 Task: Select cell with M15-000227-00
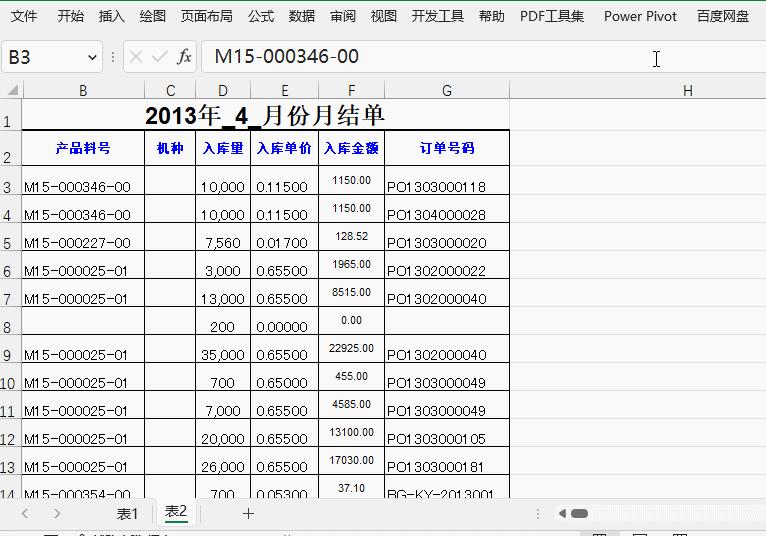[x=83, y=237]
